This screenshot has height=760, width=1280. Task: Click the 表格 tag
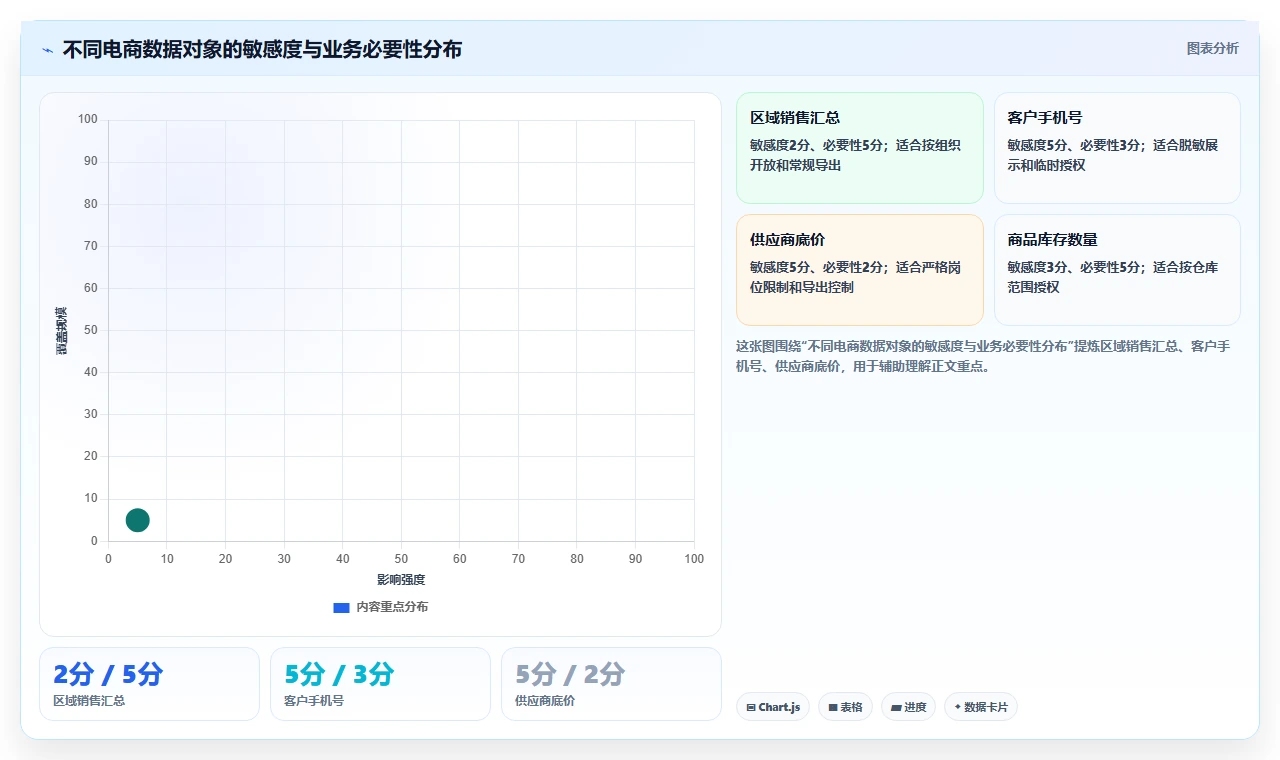coord(845,707)
